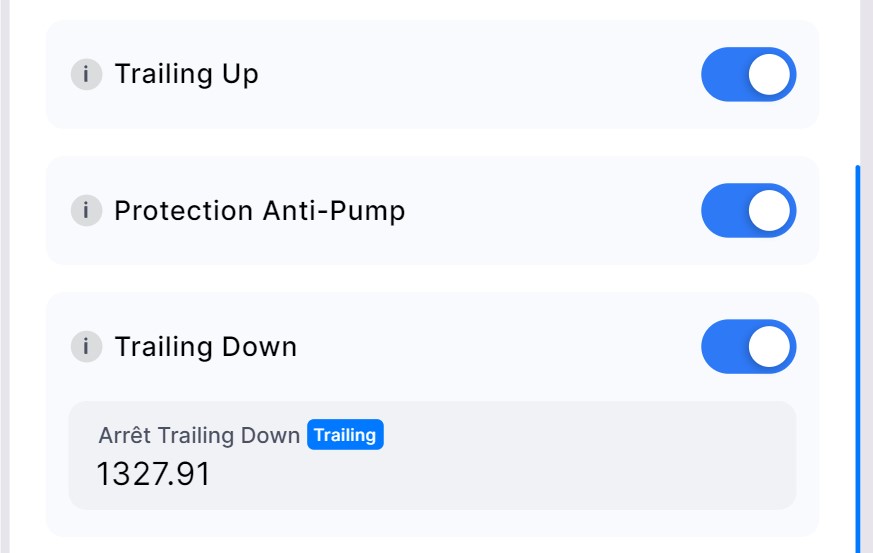Toggle the Trailing Down switch off

click(x=748, y=347)
